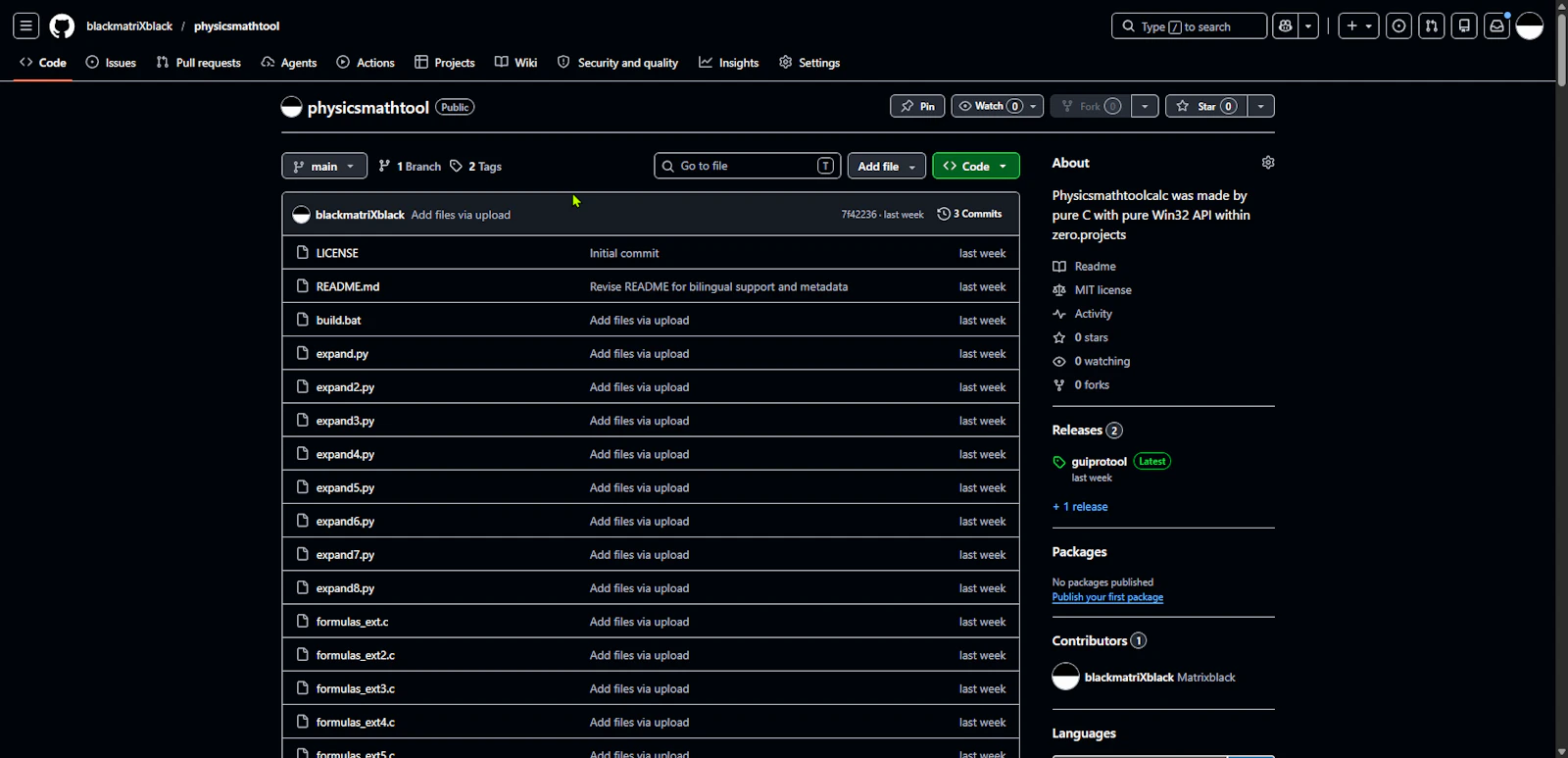Expand the Copilot dropdown arrow

click(1308, 26)
